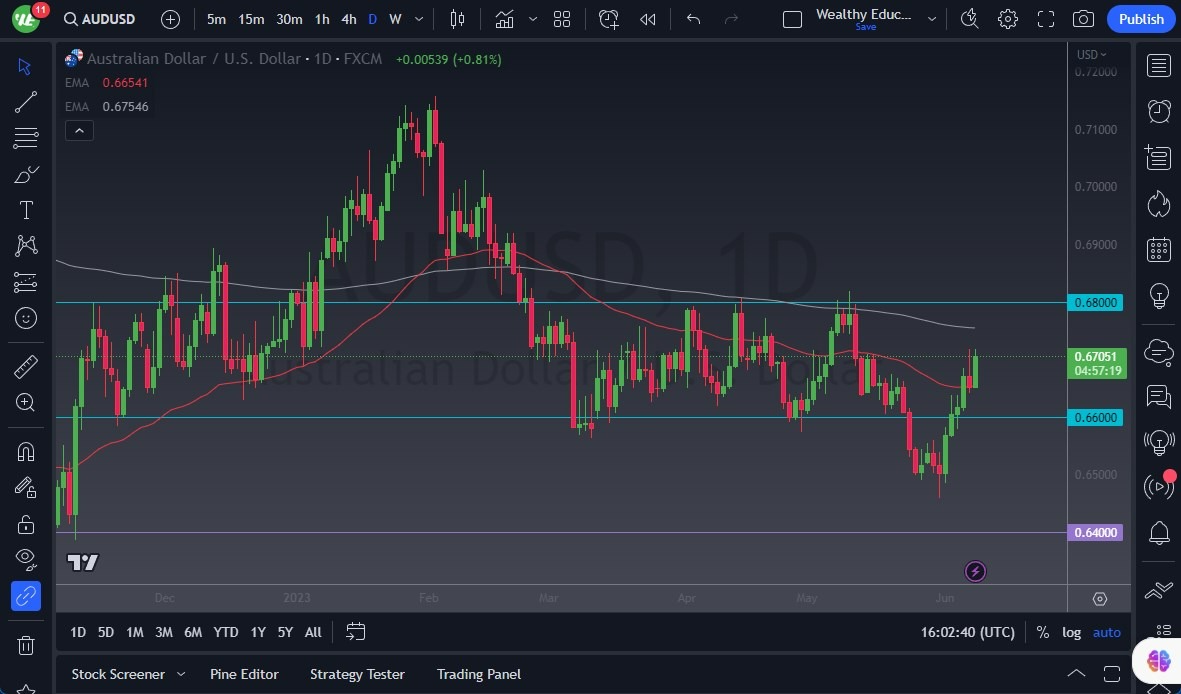Expand the timeframe intervals dropdown
The height and width of the screenshot is (694, 1181).
tap(418, 18)
